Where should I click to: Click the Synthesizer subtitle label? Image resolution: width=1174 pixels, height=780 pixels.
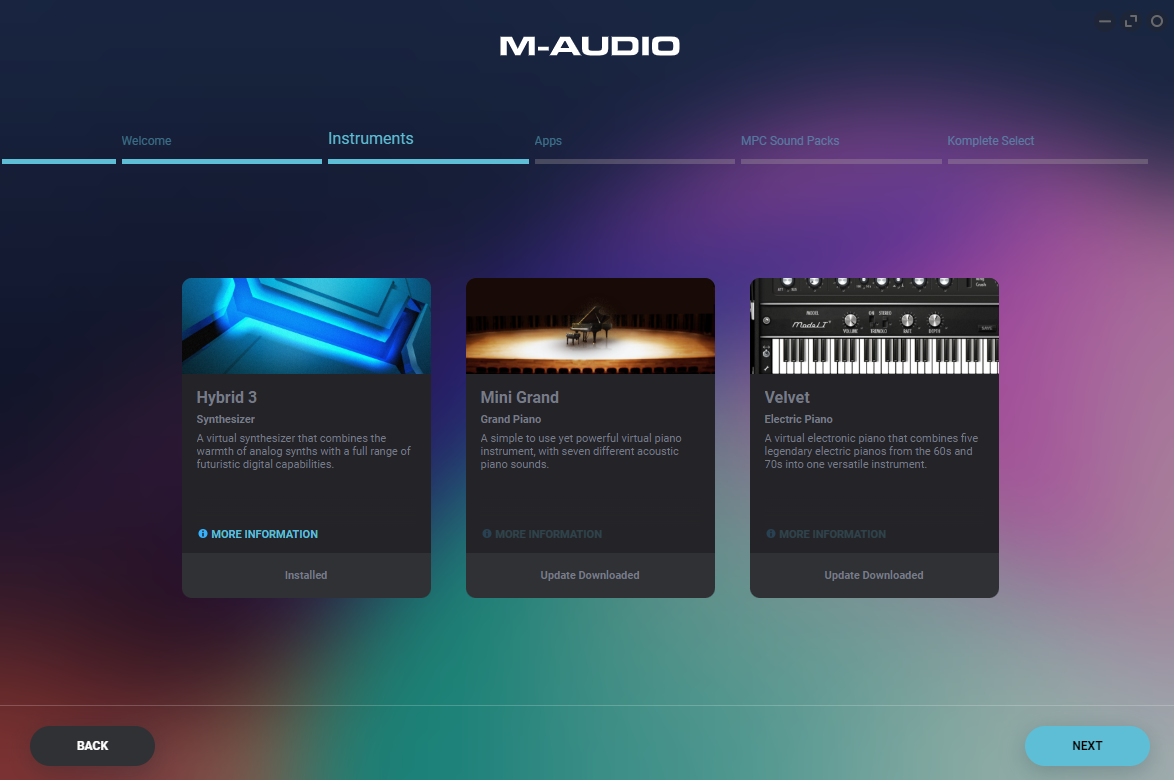tap(225, 419)
